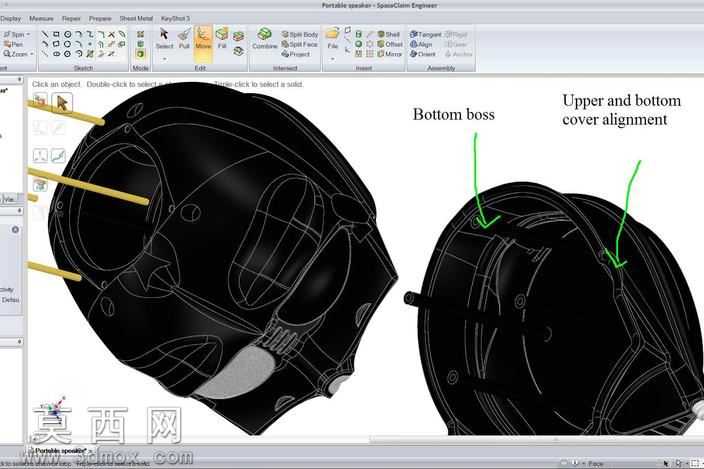Click the Tangent assembly condition
This screenshot has width=704, height=469.
pyautogui.click(x=426, y=35)
